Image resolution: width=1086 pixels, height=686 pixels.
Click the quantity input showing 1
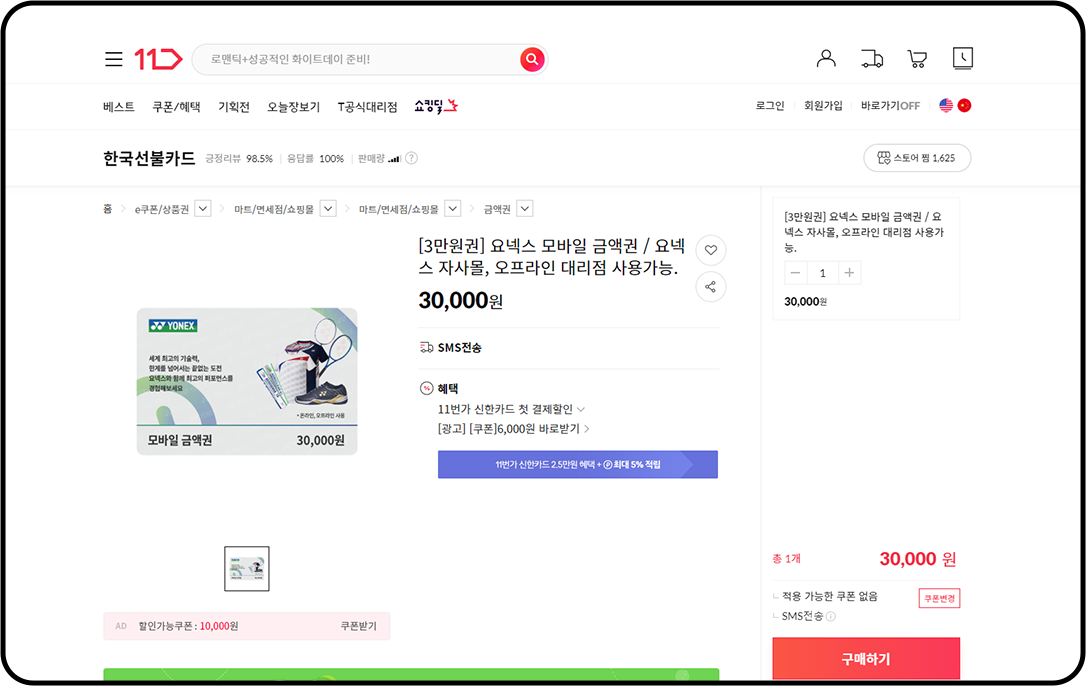coord(822,273)
